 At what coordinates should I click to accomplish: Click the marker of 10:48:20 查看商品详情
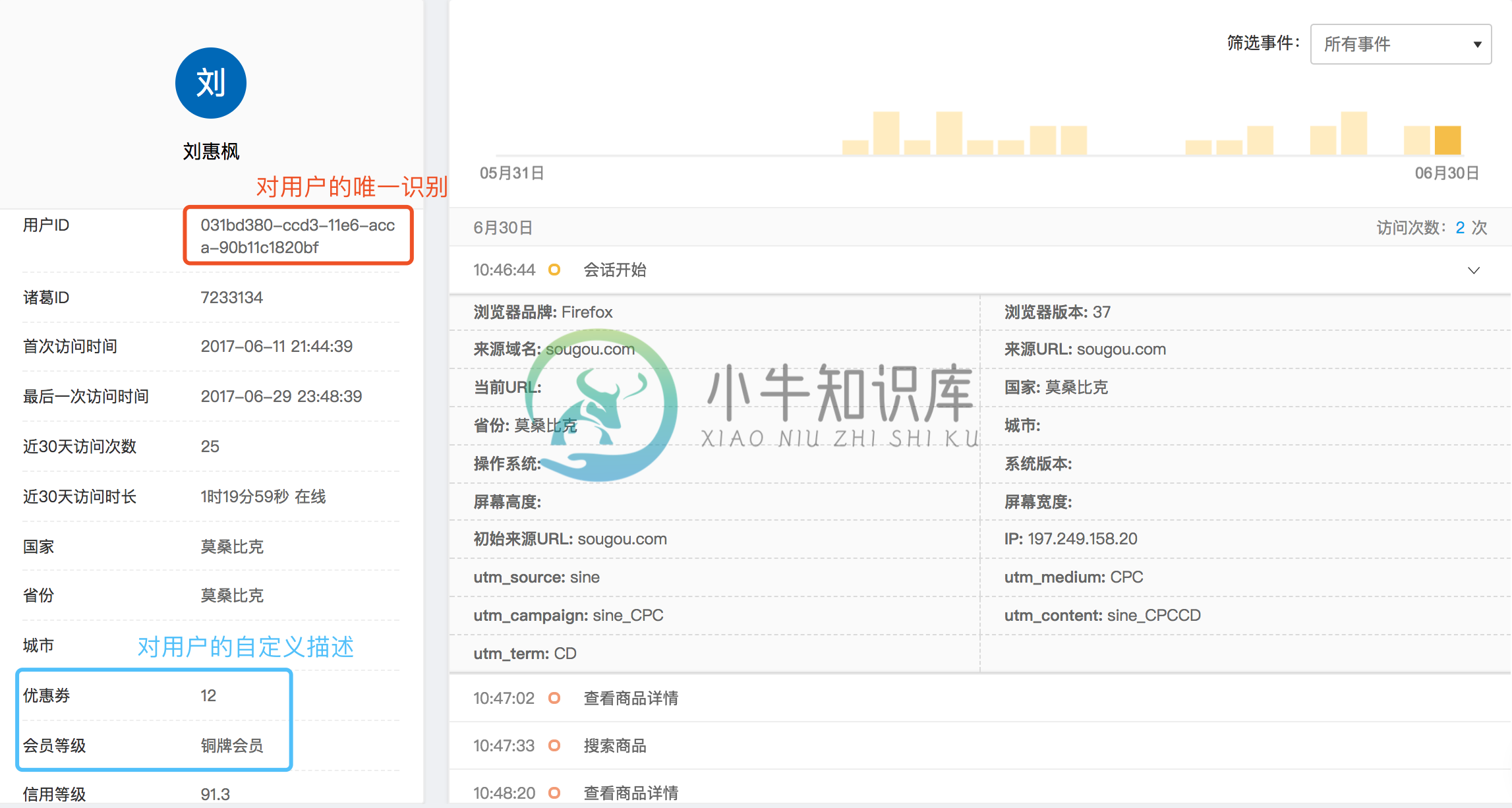554,793
